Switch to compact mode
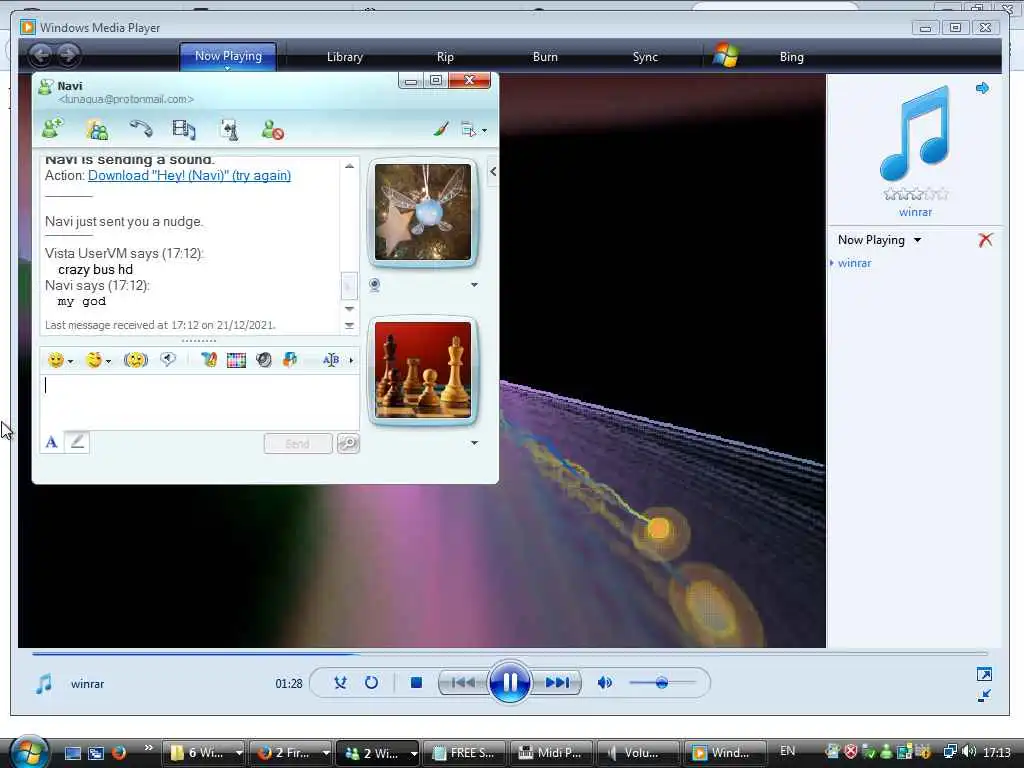 [984, 696]
